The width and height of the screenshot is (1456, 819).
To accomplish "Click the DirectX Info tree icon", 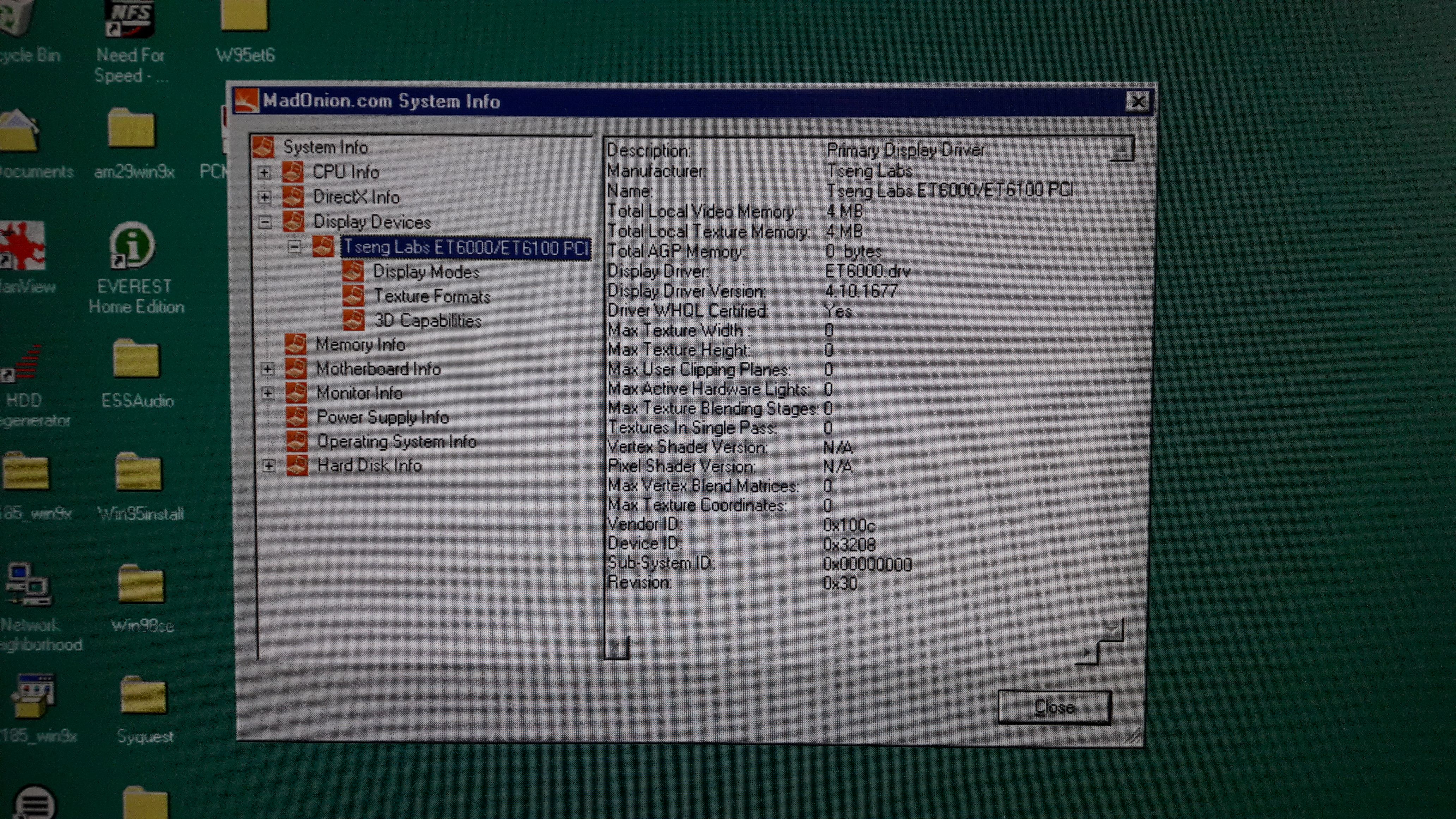I will 293,197.
